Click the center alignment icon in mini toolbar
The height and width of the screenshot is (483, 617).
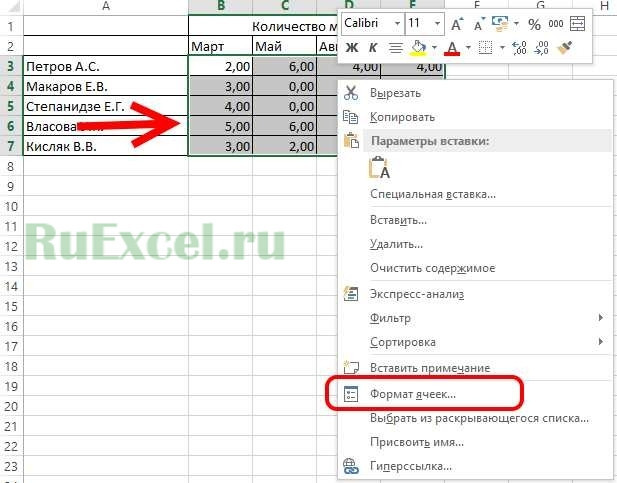click(395, 48)
